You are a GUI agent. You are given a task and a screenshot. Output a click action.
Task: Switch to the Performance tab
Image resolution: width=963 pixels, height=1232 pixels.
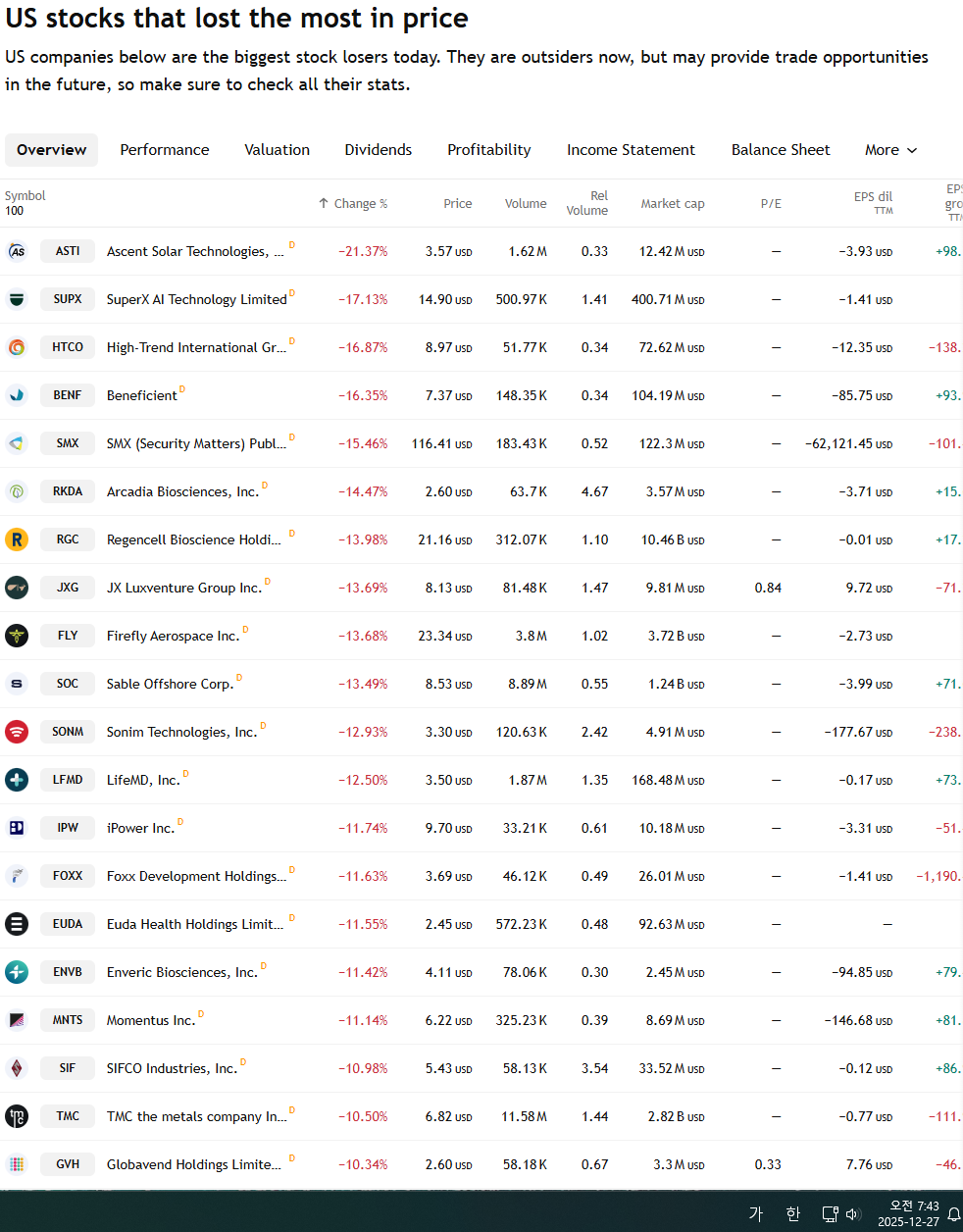point(165,150)
